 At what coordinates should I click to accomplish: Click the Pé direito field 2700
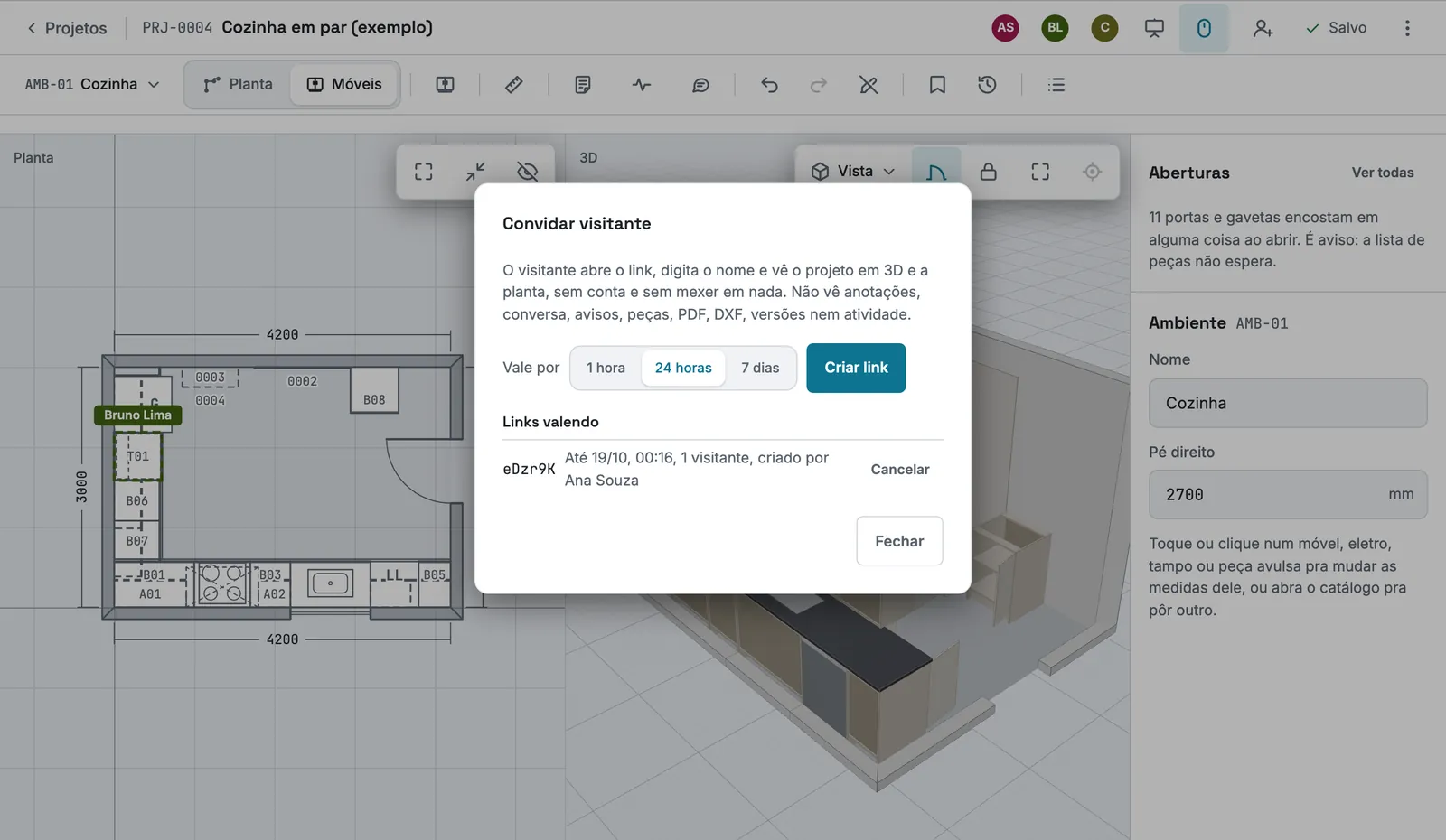point(1288,494)
